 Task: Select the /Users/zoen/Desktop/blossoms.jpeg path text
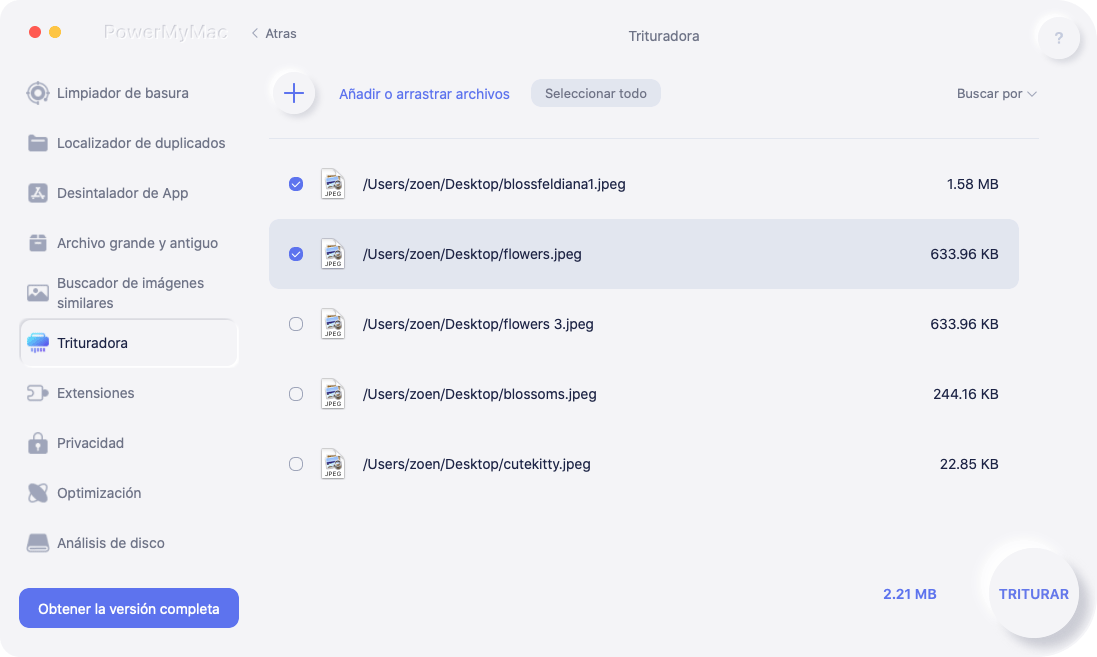click(x=479, y=394)
